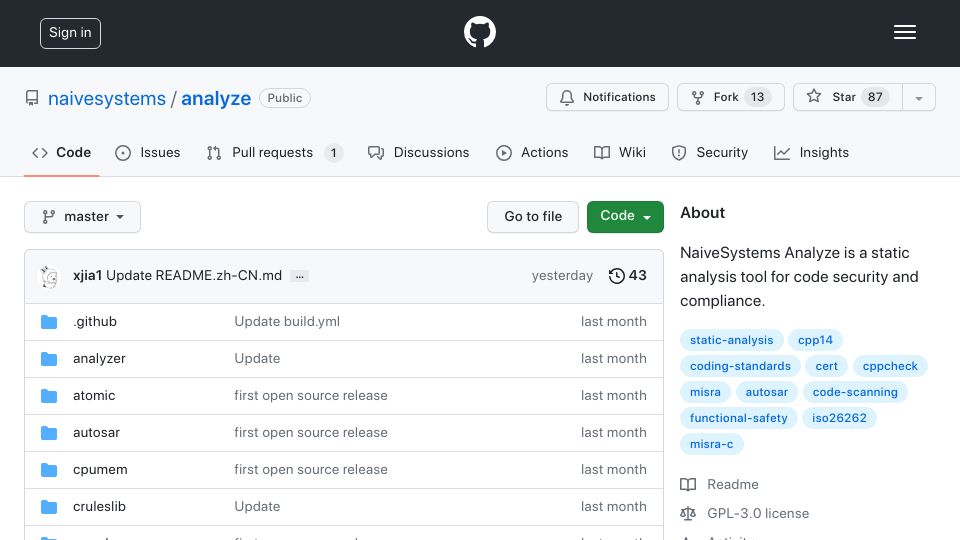
Task: Click the GitHub Octocat logo
Action: pyautogui.click(x=479, y=32)
